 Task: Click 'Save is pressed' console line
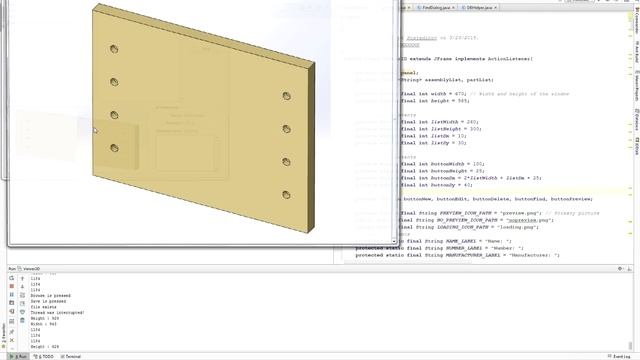click(48, 301)
